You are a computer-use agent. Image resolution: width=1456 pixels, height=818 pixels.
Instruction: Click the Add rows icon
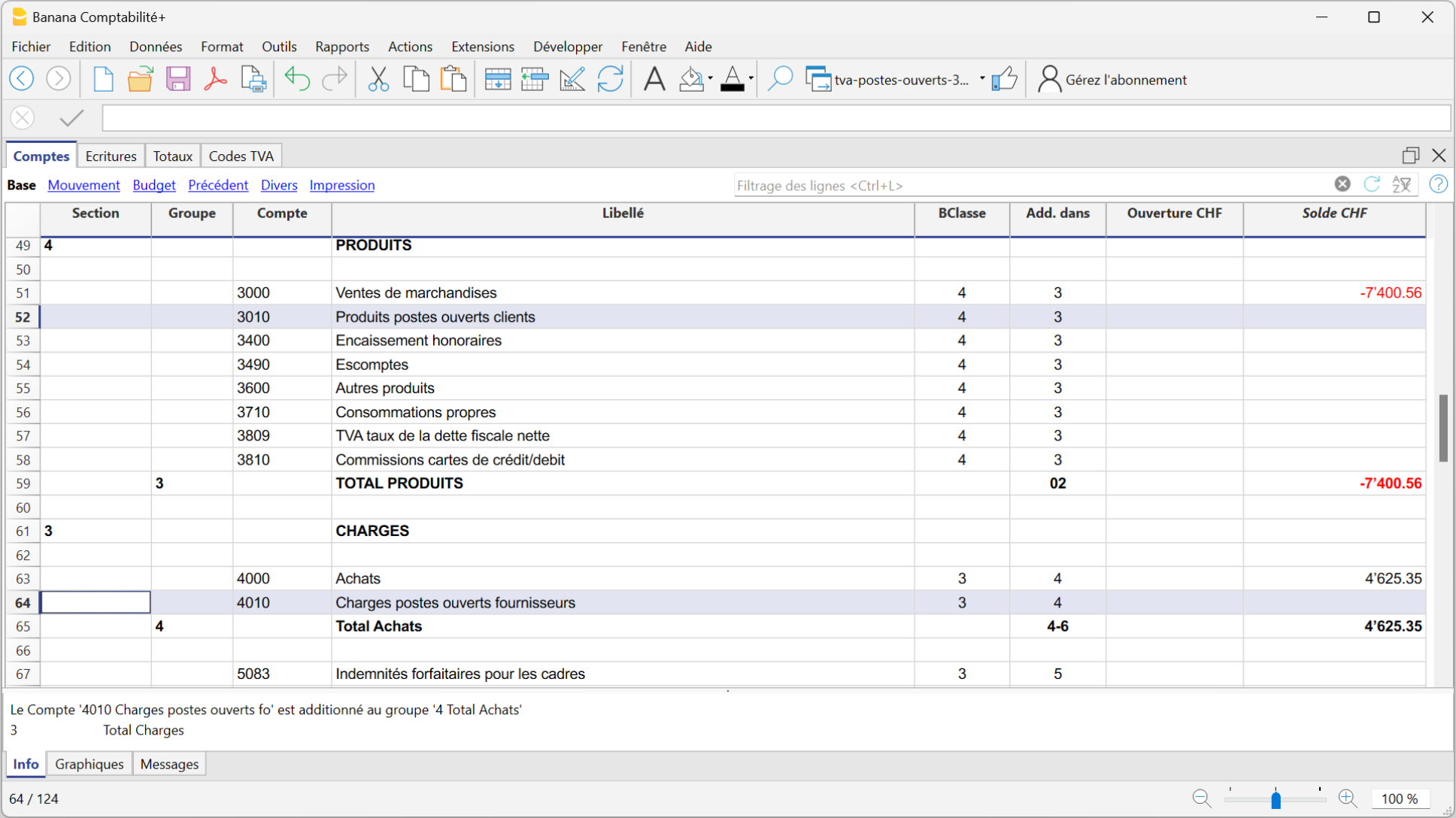point(497,79)
